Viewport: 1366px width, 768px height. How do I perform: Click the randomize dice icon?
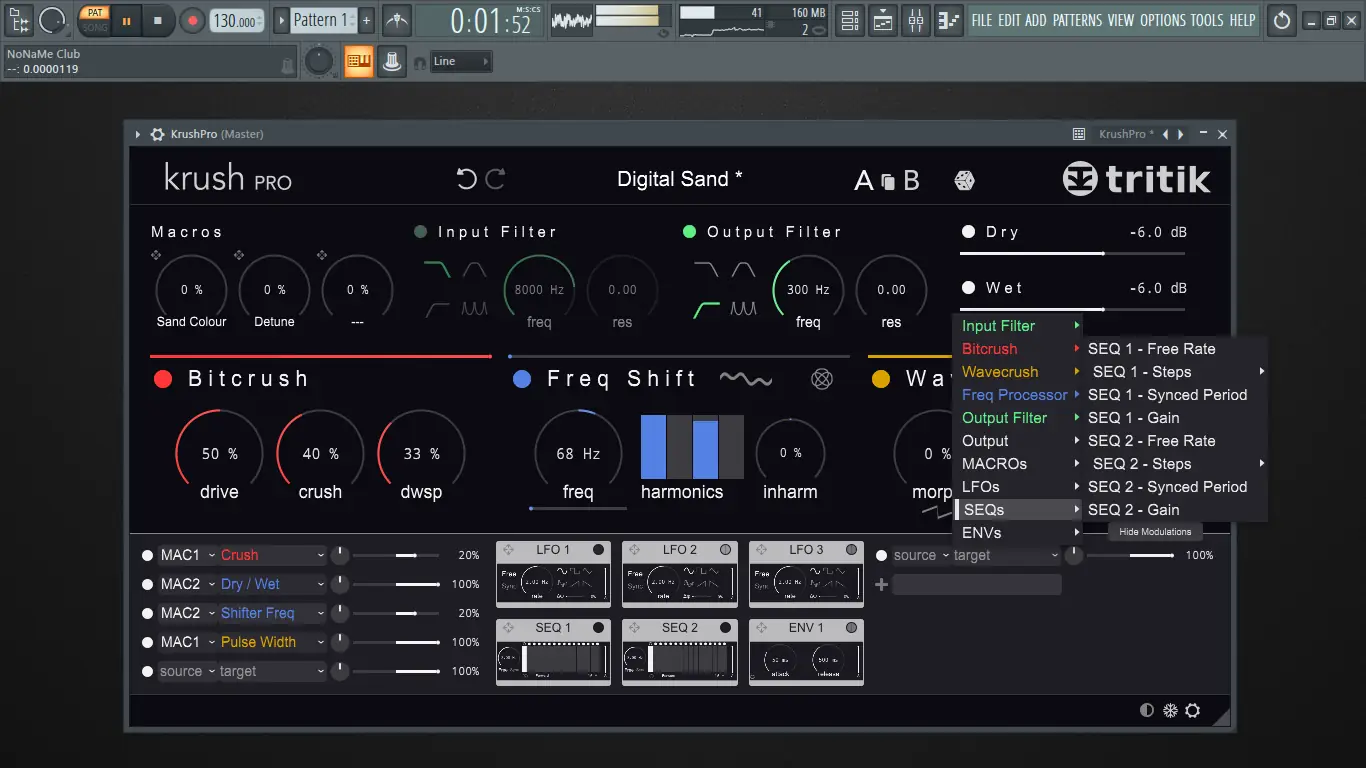[964, 180]
